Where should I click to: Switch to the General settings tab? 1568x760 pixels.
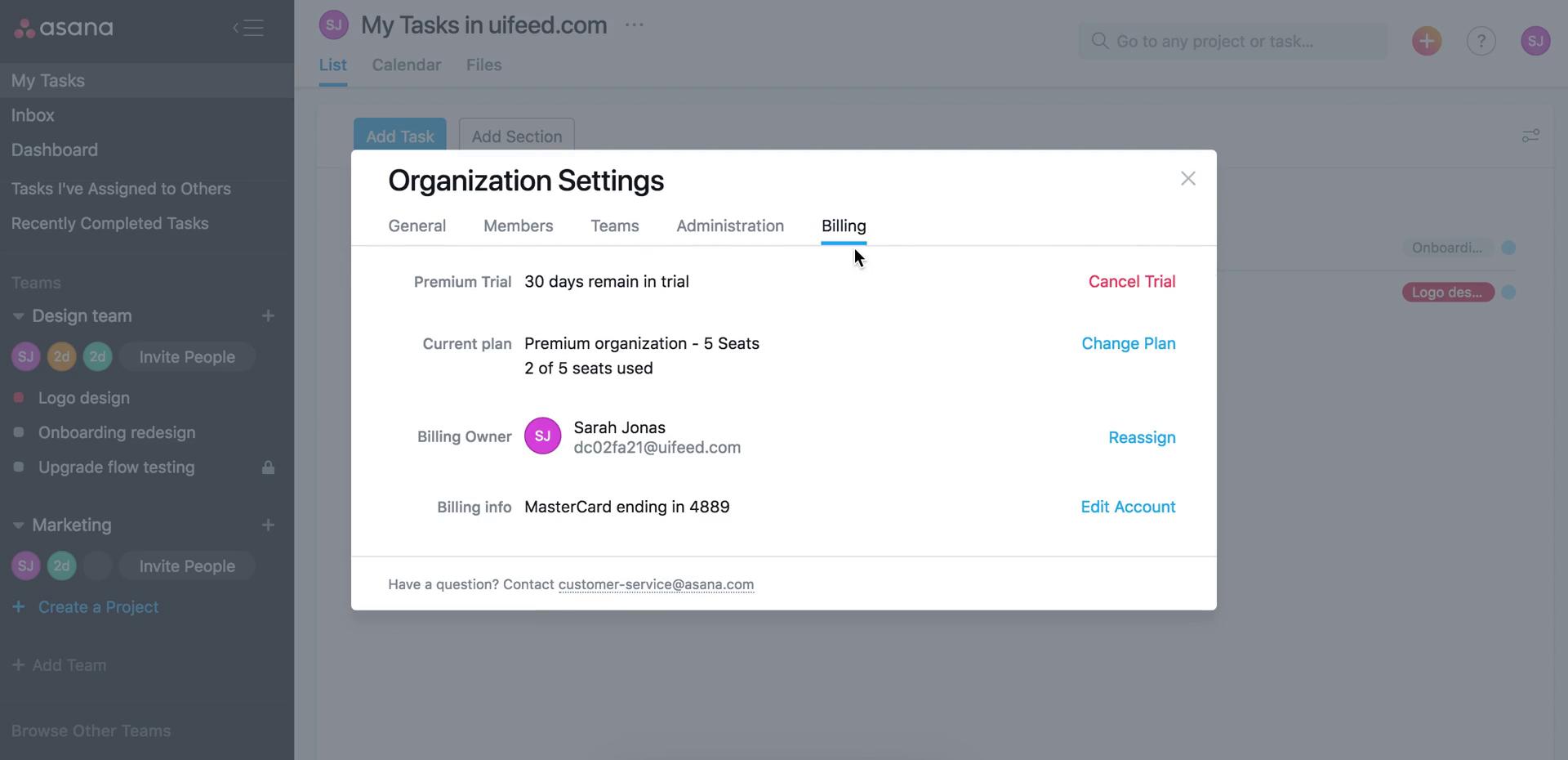click(416, 226)
